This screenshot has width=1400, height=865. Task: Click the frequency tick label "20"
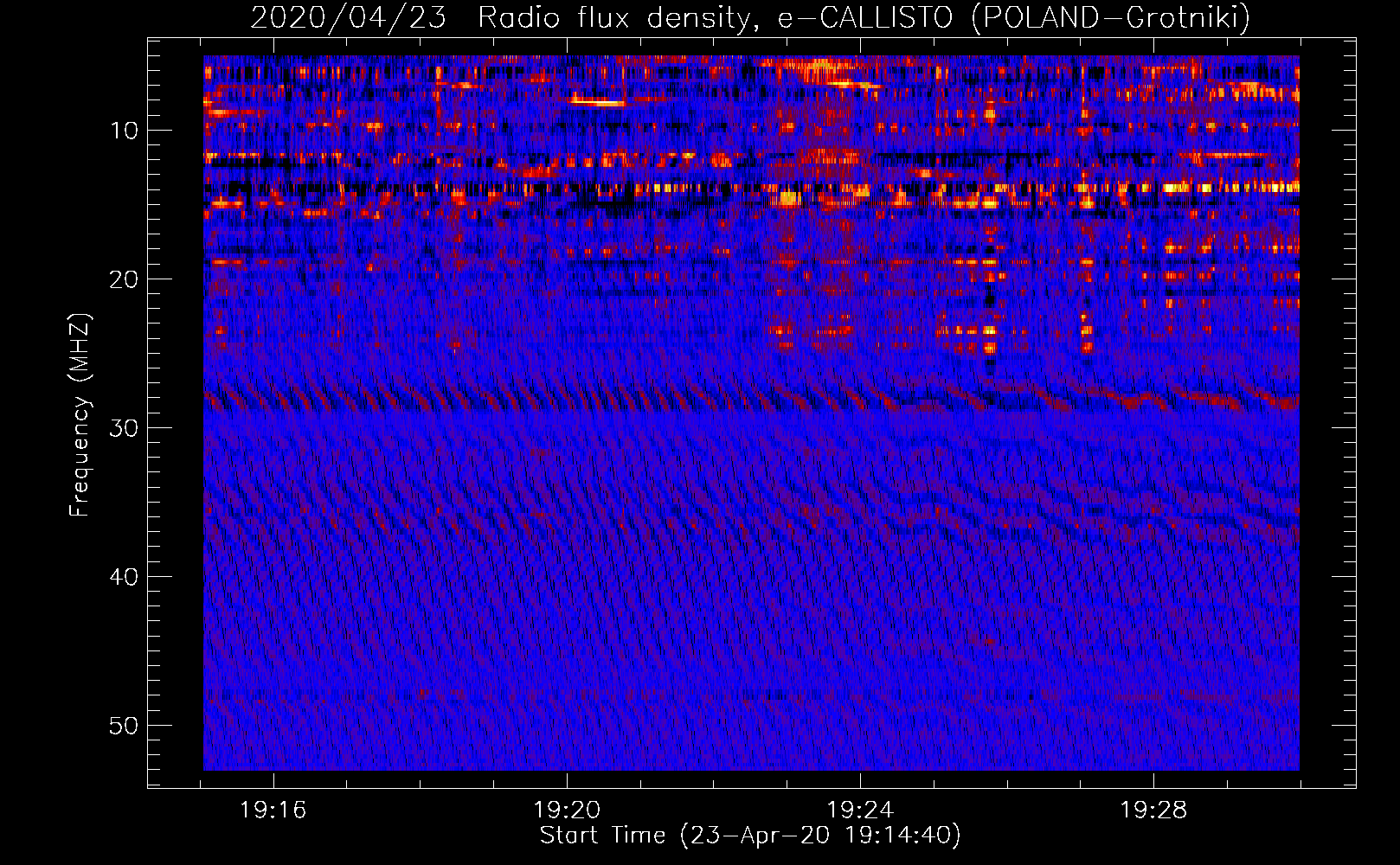tap(125, 279)
